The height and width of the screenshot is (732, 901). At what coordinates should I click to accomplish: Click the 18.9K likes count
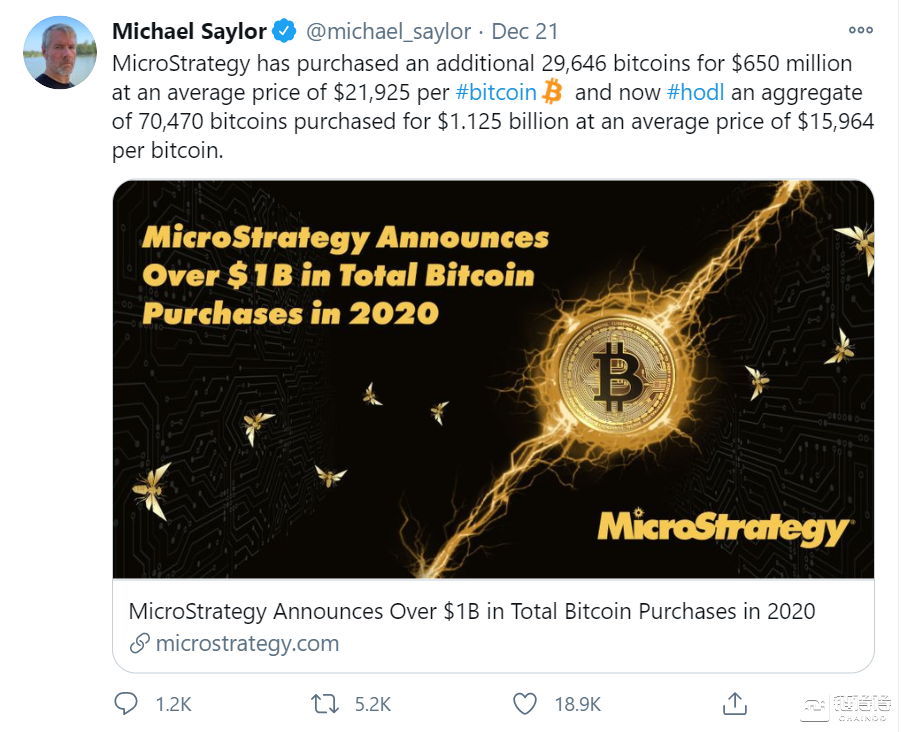coord(578,704)
